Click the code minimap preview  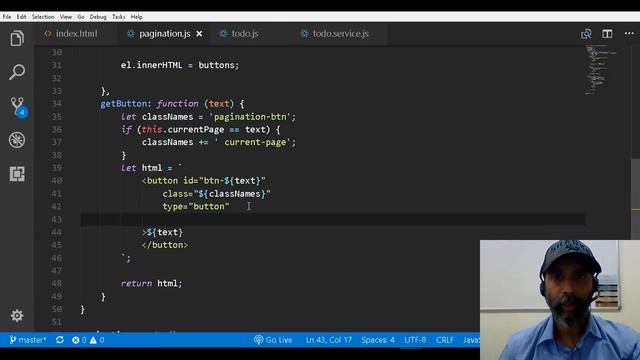click(x=601, y=70)
